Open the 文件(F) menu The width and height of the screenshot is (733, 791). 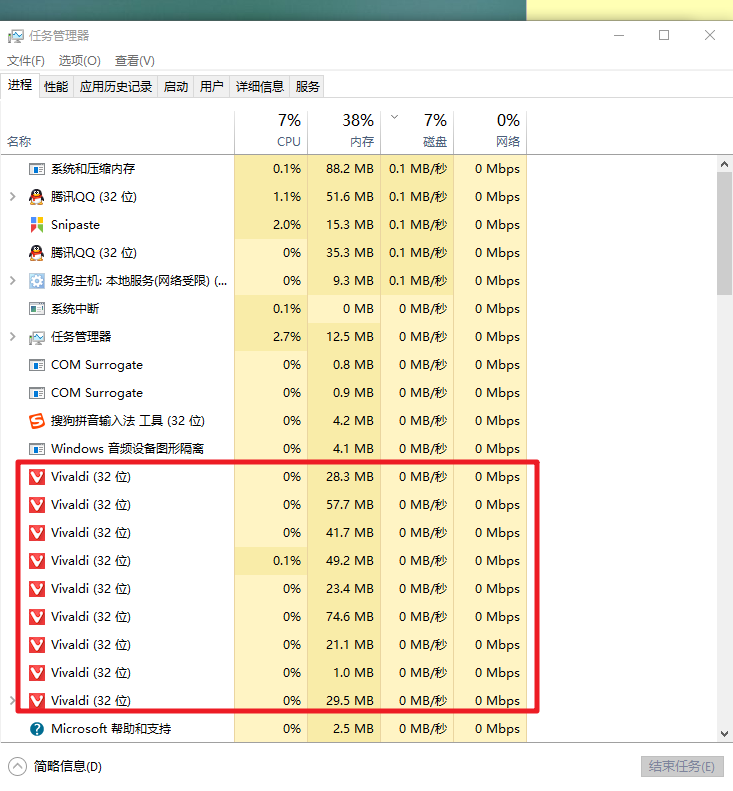pyautogui.click(x=26, y=61)
